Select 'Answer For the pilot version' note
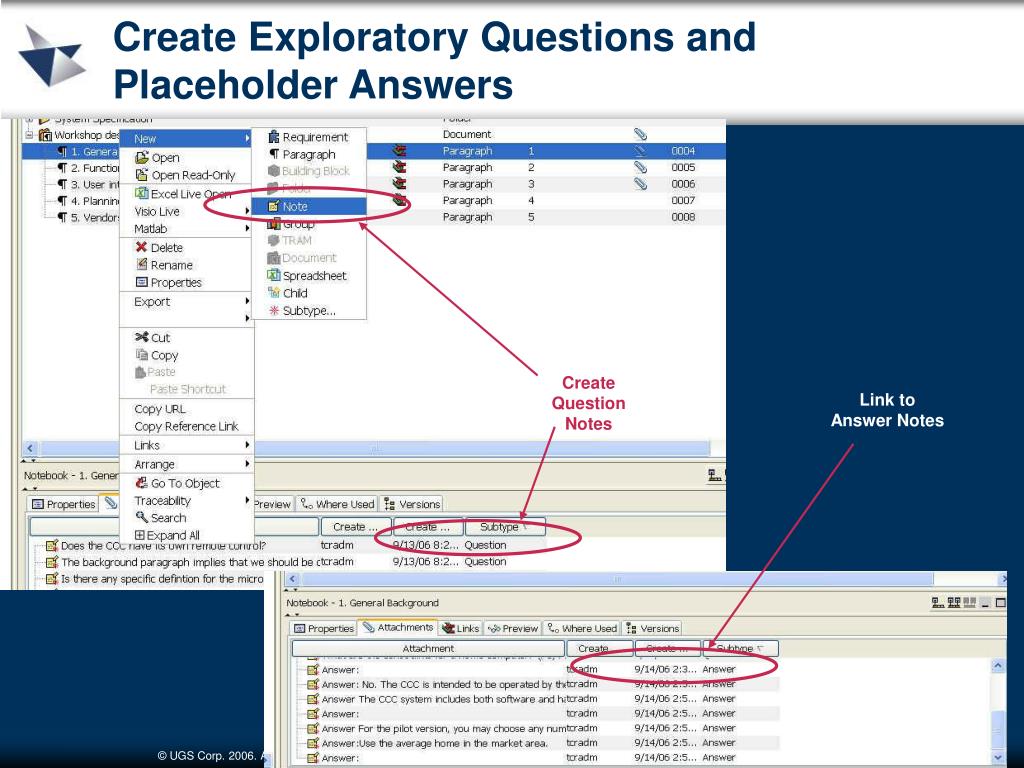 (x=438, y=728)
